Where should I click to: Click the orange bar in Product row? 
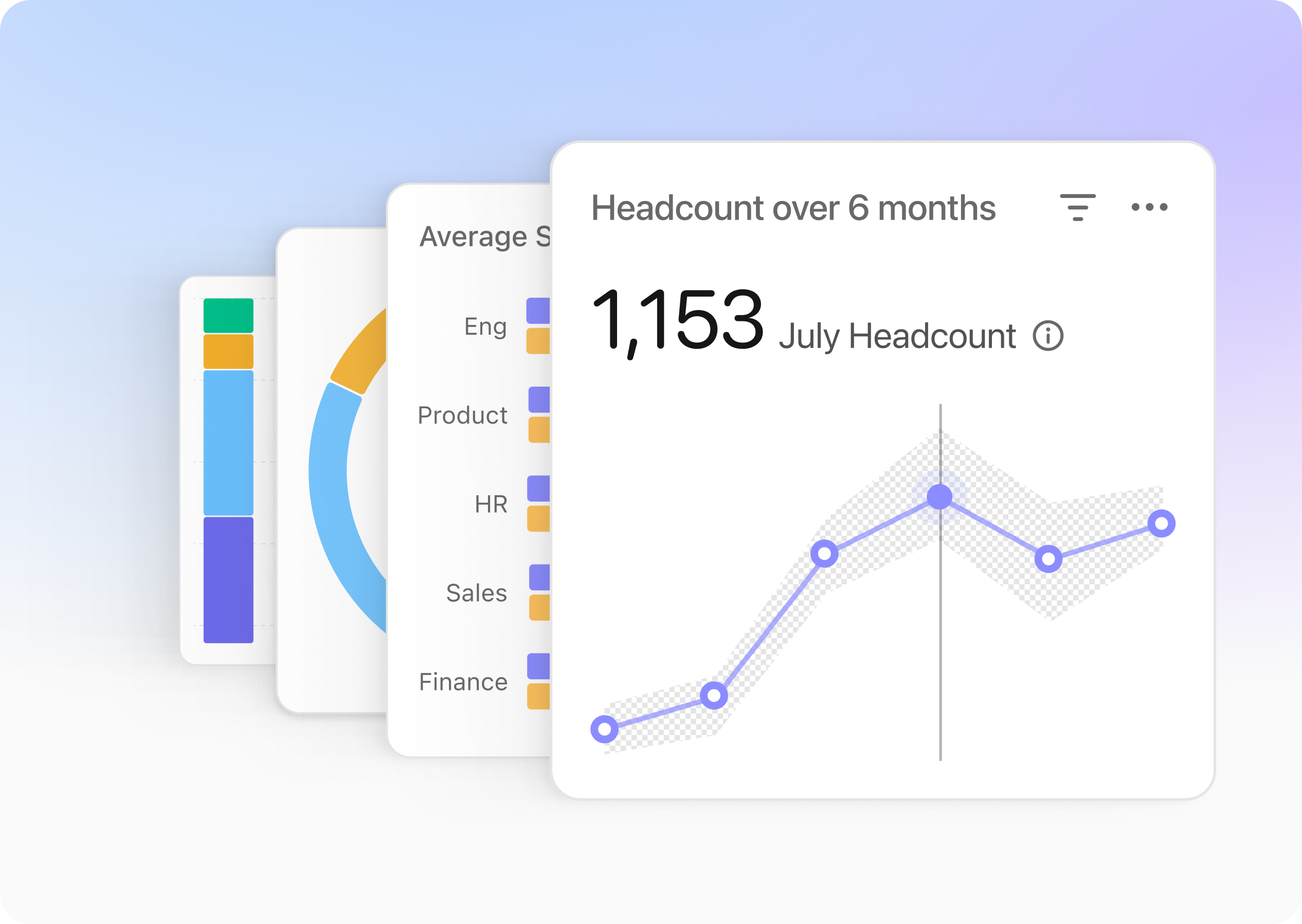click(539, 429)
